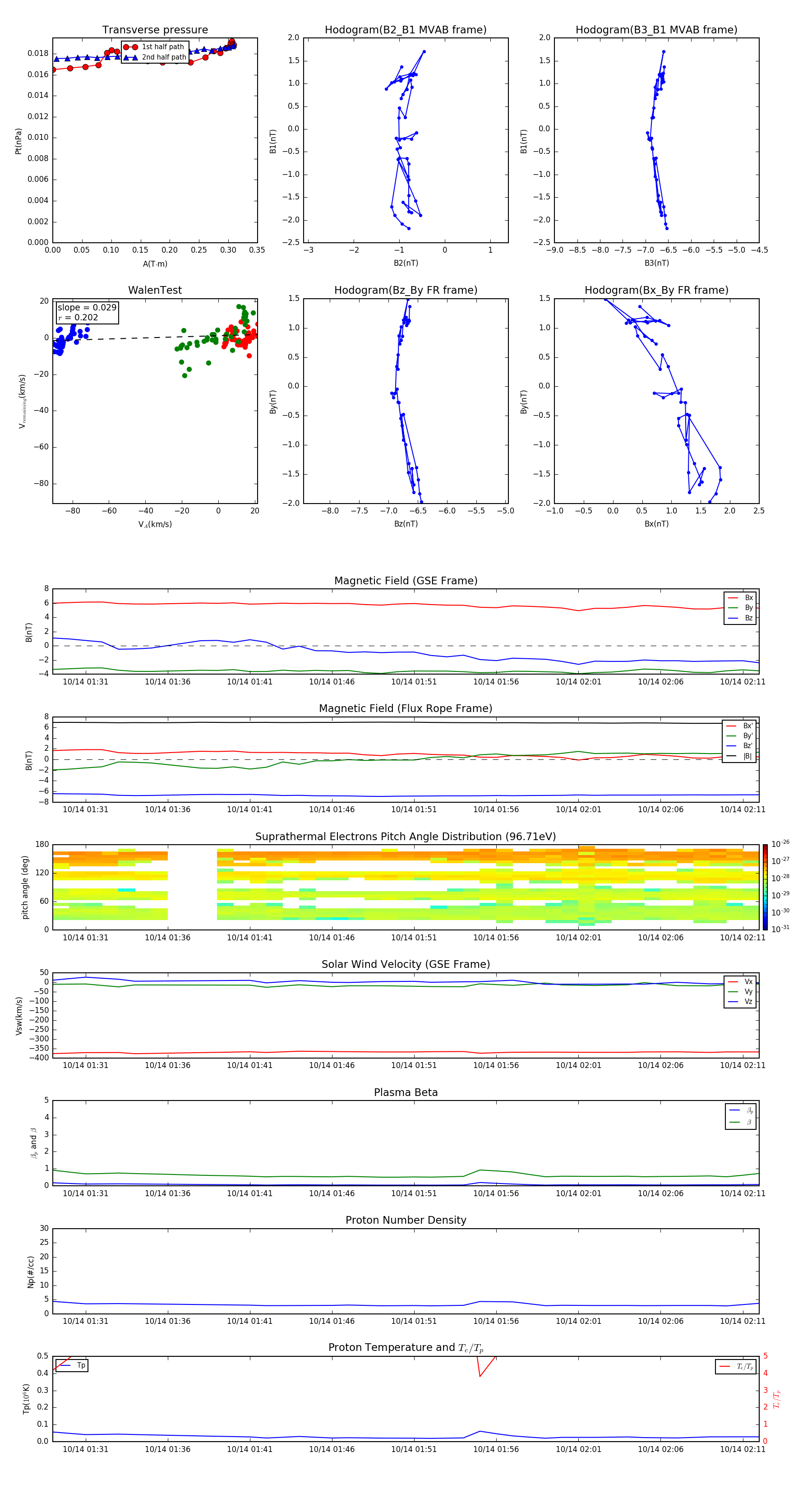Click the 10^-31 colorbar tick label

780,929
